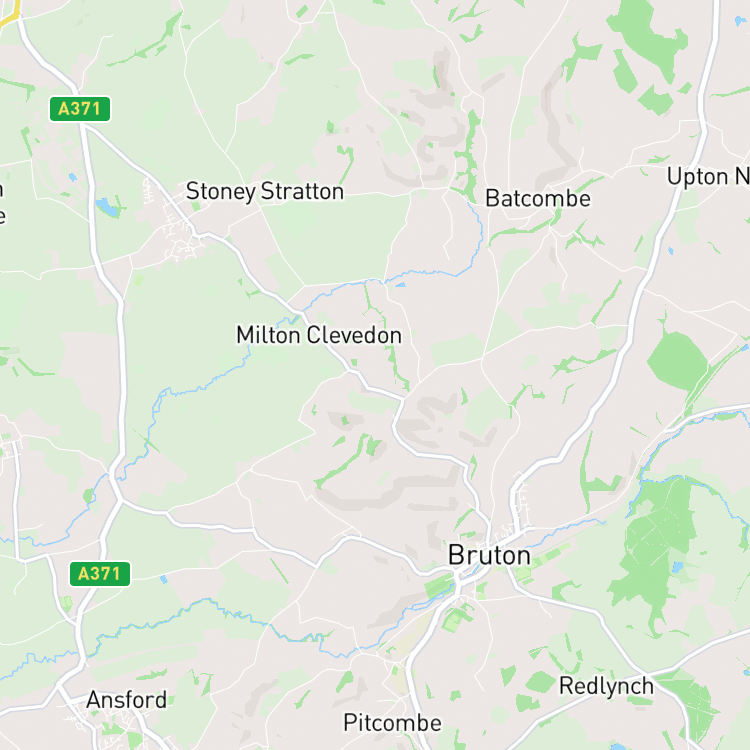Screen dimensions: 750x750
Task: Click the small blue lake in eastern woodland
Action: pos(677,567)
